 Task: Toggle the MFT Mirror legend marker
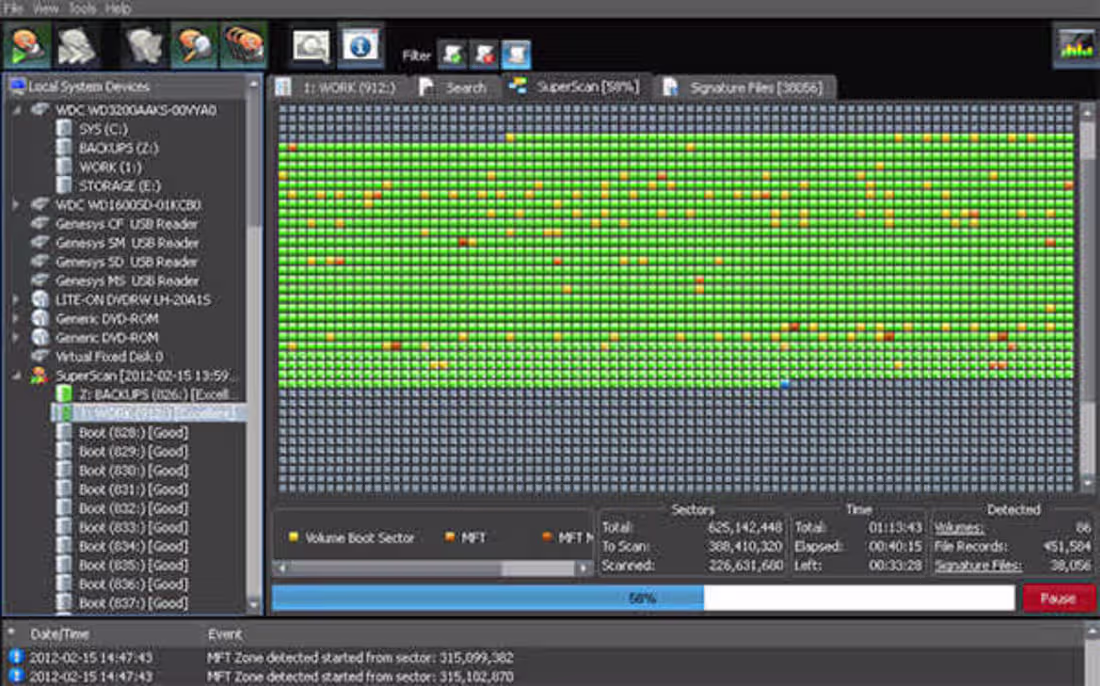pyautogui.click(x=547, y=537)
